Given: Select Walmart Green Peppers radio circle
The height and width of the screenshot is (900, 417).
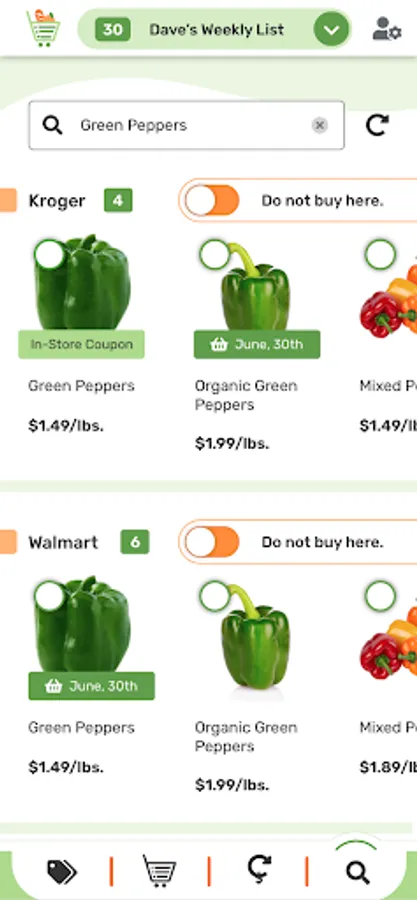Looking at the screenshot, I should 50,596.
